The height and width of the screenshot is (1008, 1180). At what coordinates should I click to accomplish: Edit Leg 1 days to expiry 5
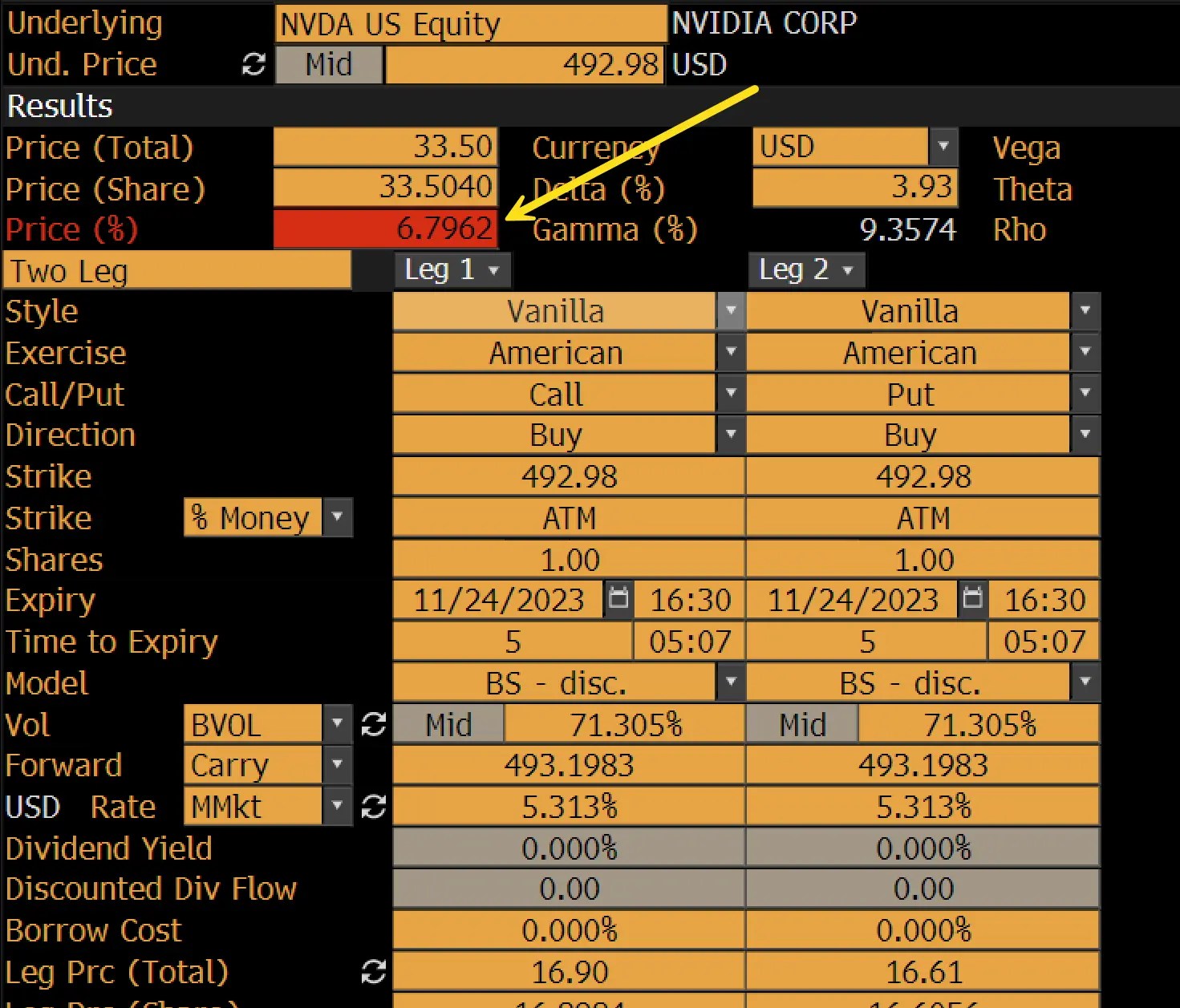point(513,642)
